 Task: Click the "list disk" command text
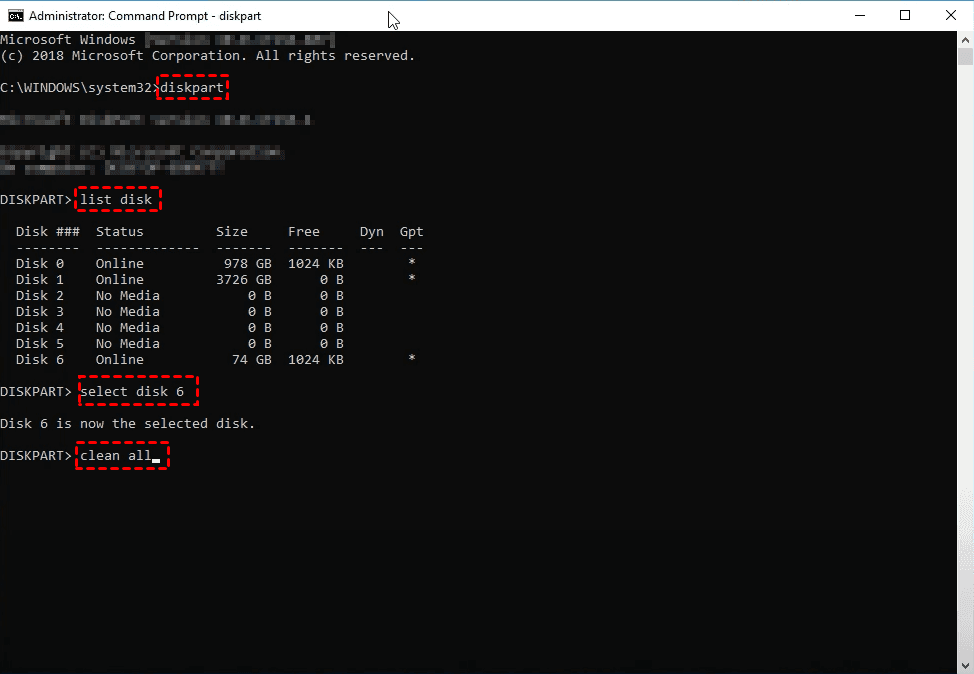click(x=116, y=200)
